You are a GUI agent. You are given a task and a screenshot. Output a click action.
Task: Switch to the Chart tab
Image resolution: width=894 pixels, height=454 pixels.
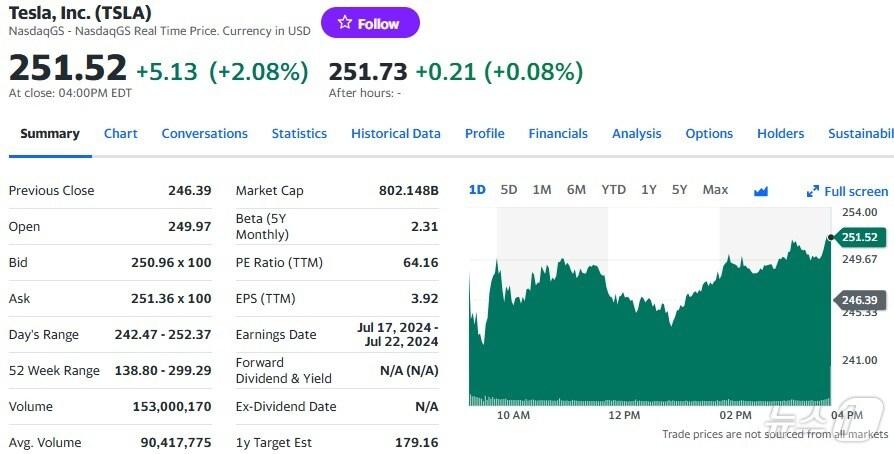tap(121, 134)
